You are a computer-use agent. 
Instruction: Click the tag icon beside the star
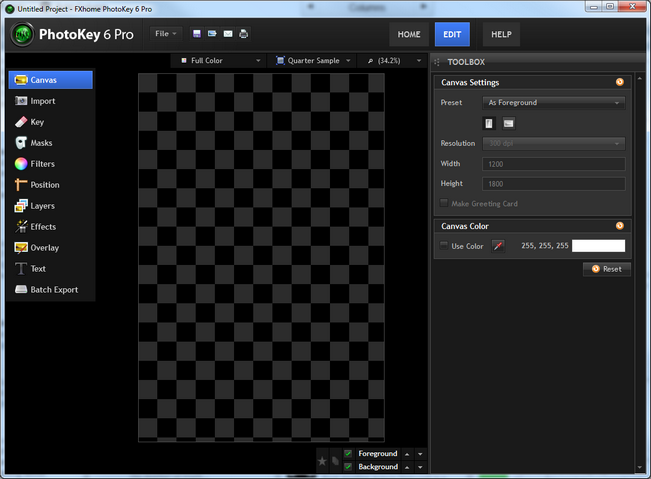[335, 461]
